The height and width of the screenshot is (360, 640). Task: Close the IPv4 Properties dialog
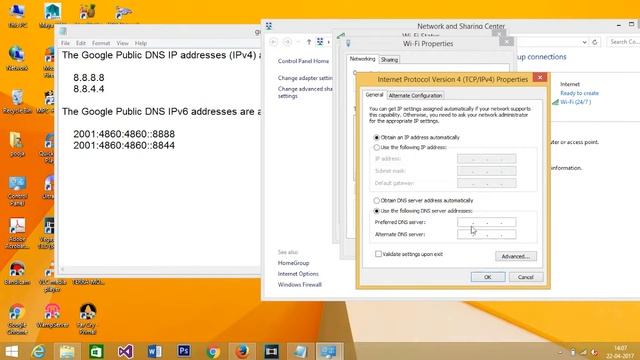tap(540, 78)
